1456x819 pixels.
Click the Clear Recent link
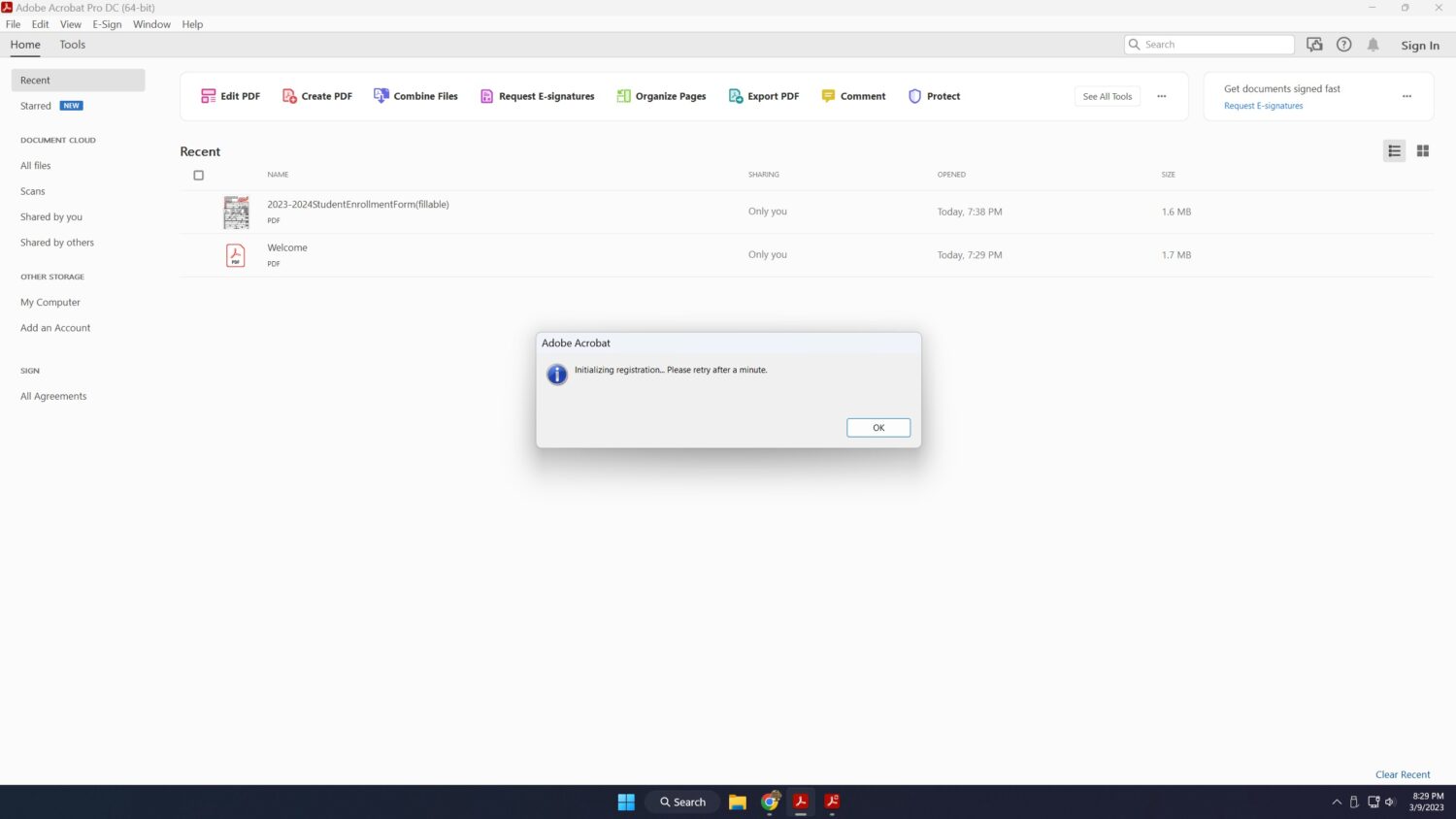[x=1402, y=774]
